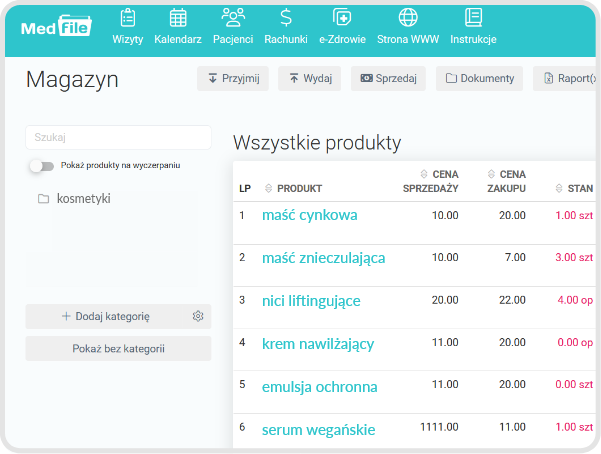
Task: Select the Rachunki menu label
Action: pyautogui.click(x=286, y=39)
